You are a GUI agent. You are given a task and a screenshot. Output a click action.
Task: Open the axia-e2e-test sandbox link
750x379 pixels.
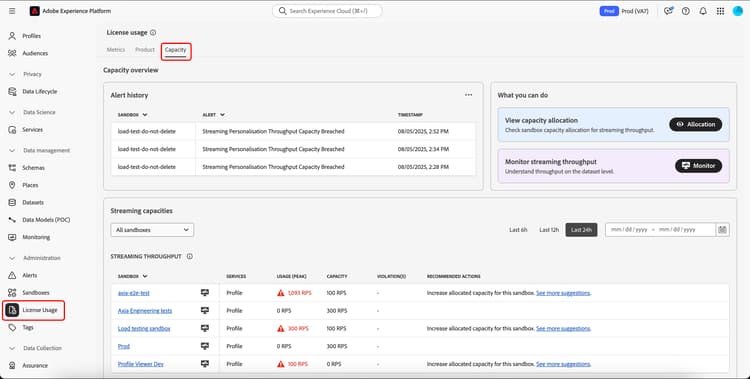click(134, 293)
